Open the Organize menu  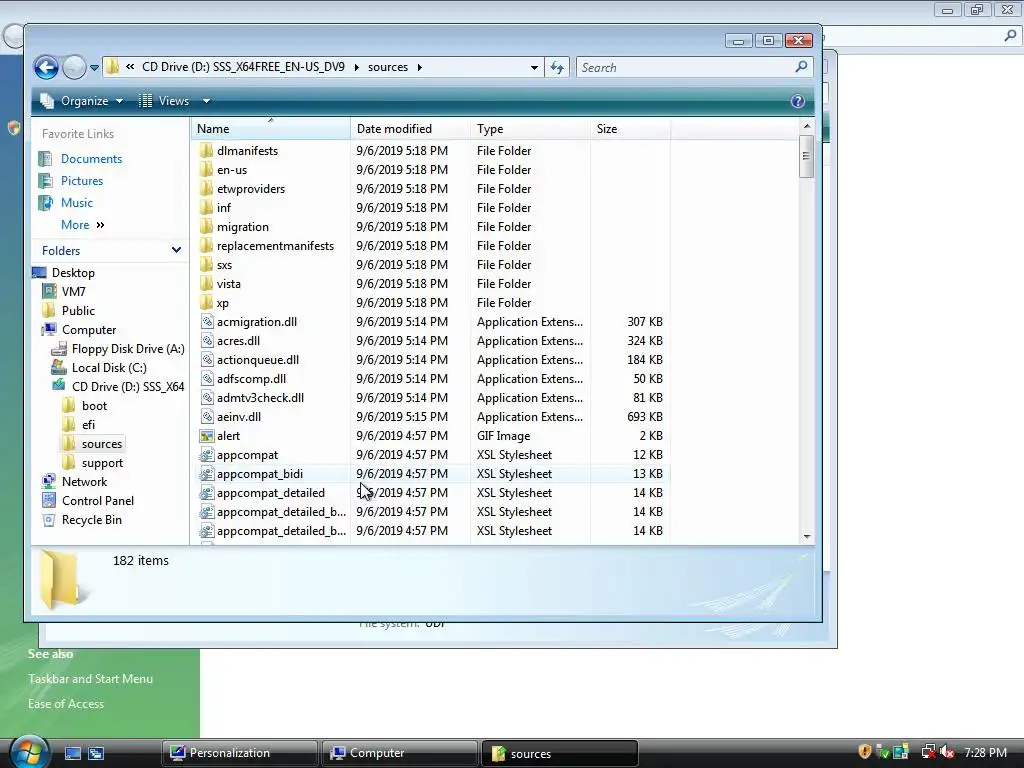[x=82, y=101]
